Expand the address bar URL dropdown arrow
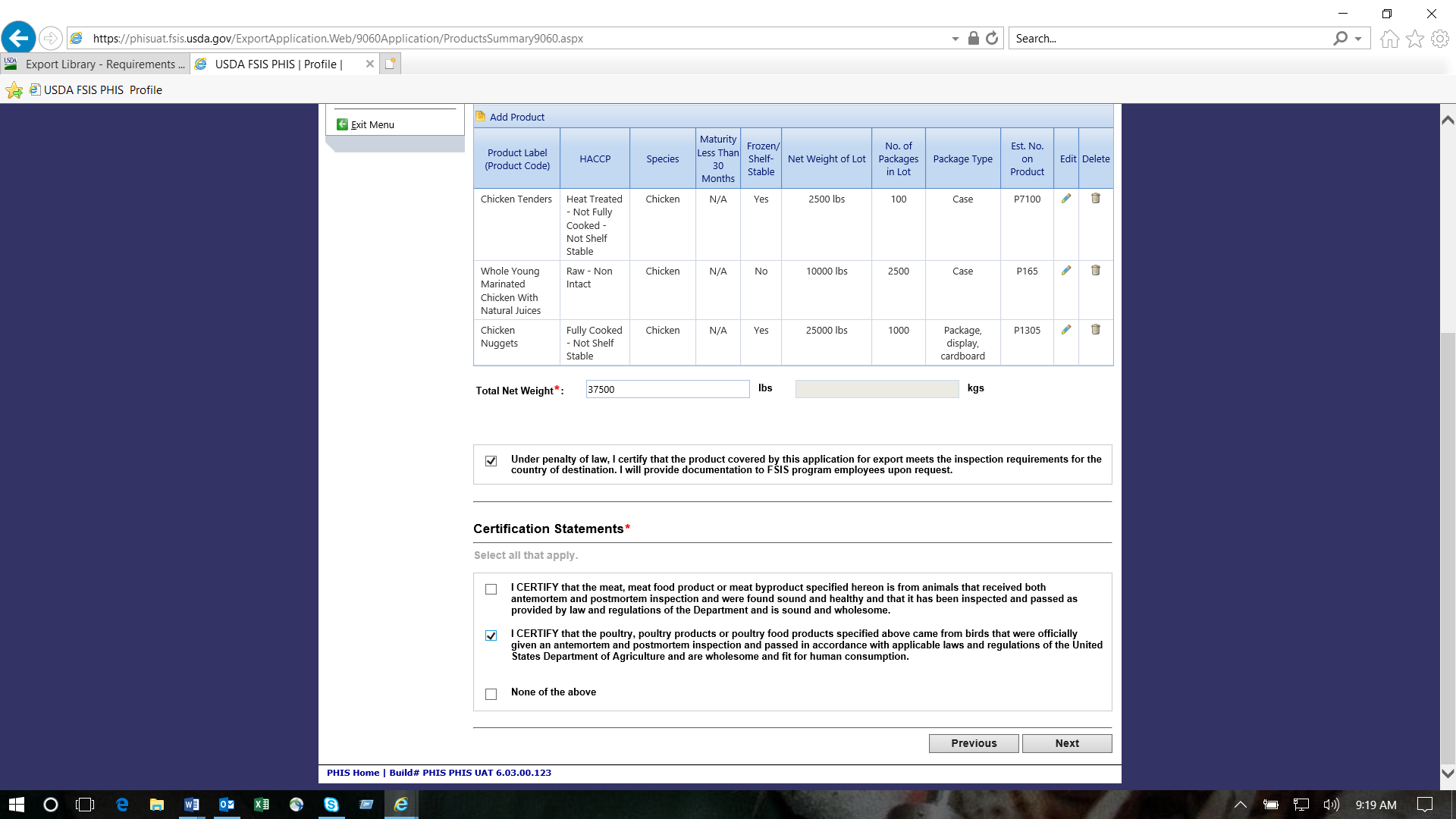 click(955, 39)
